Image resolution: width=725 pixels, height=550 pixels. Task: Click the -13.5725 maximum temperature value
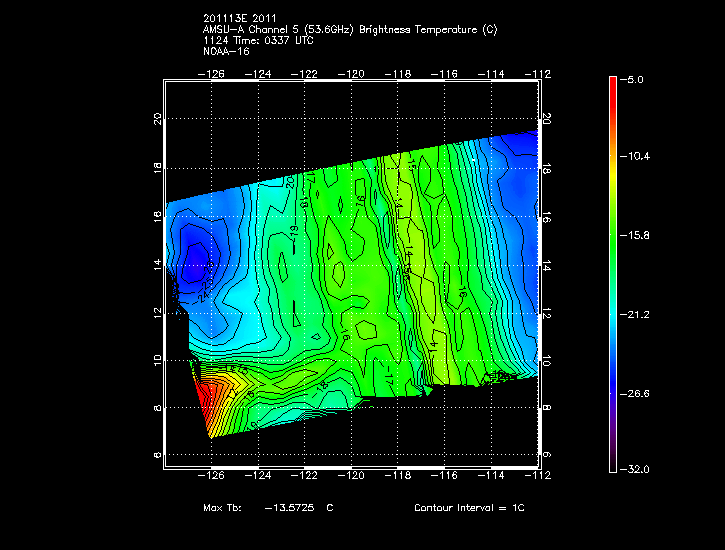288,508
